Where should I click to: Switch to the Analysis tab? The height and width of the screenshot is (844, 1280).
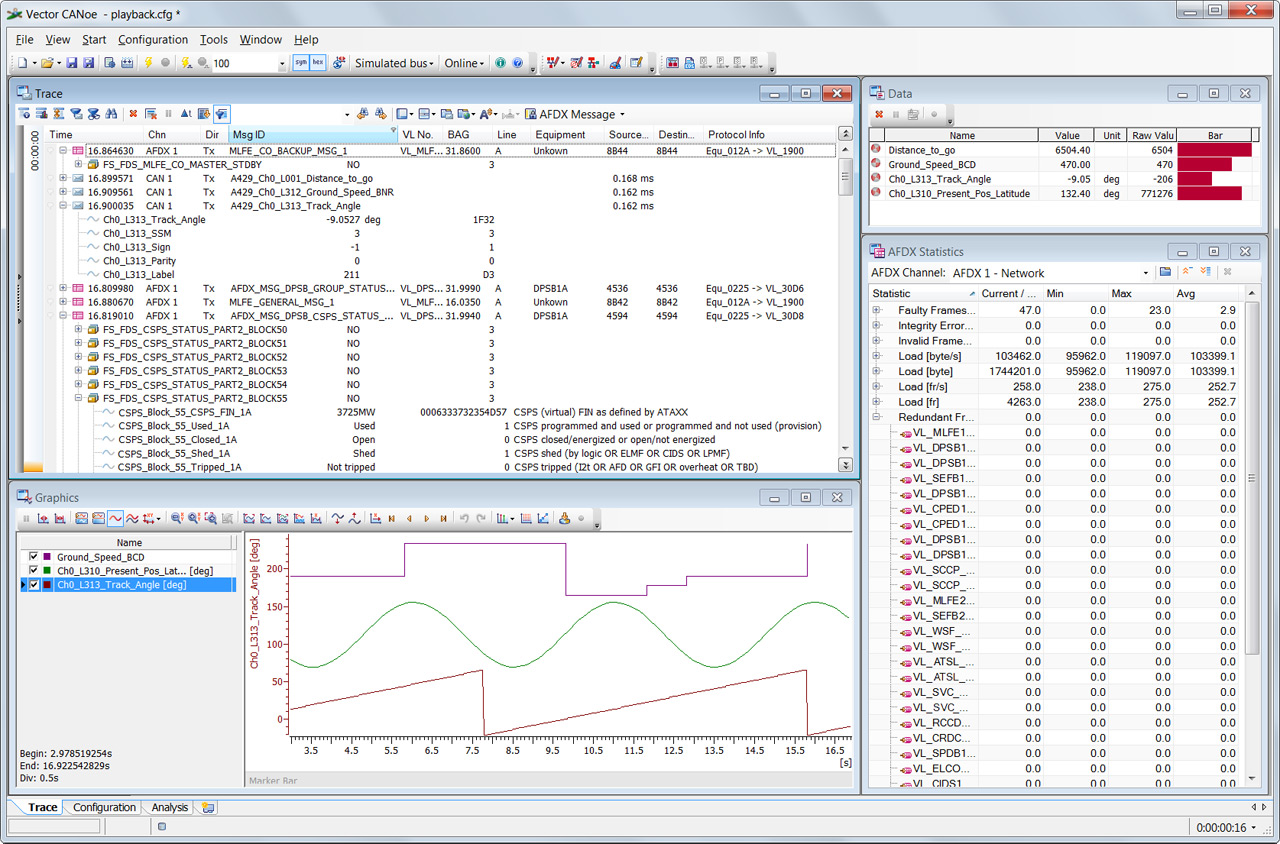(169, 807)
